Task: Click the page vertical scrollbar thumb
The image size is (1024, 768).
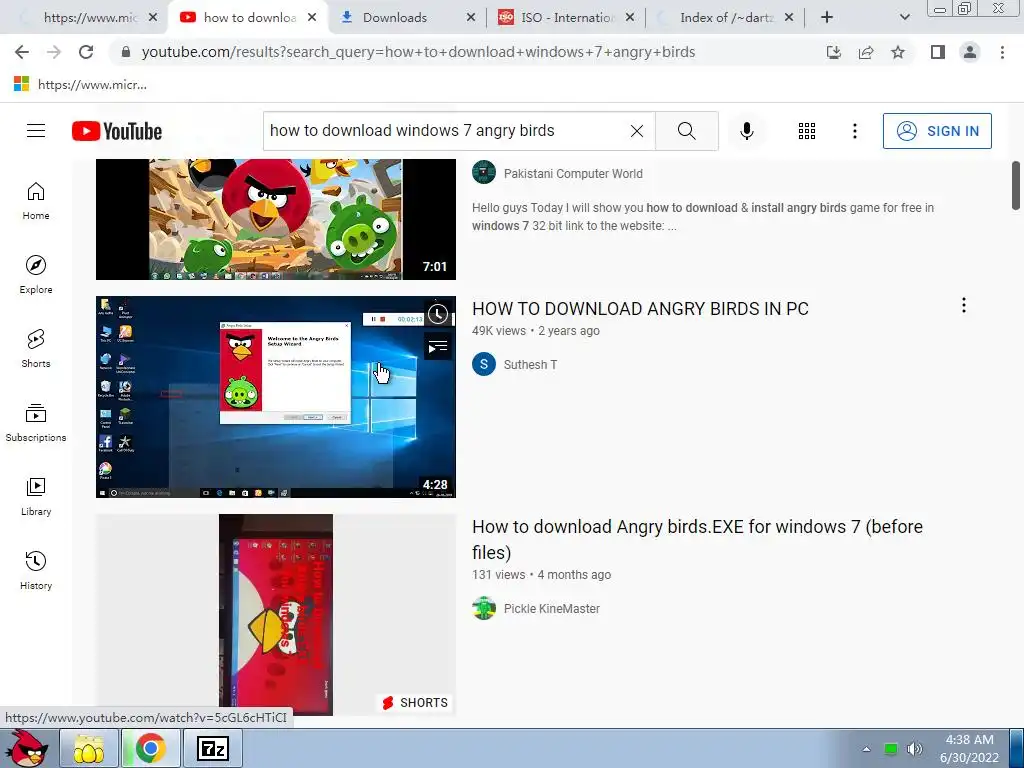Action: 1016,185
